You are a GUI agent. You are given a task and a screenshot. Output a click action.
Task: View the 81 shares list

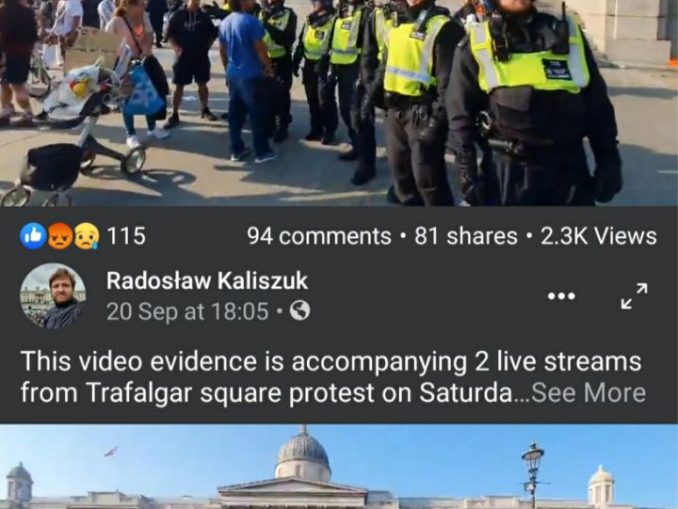pos(466,236)
